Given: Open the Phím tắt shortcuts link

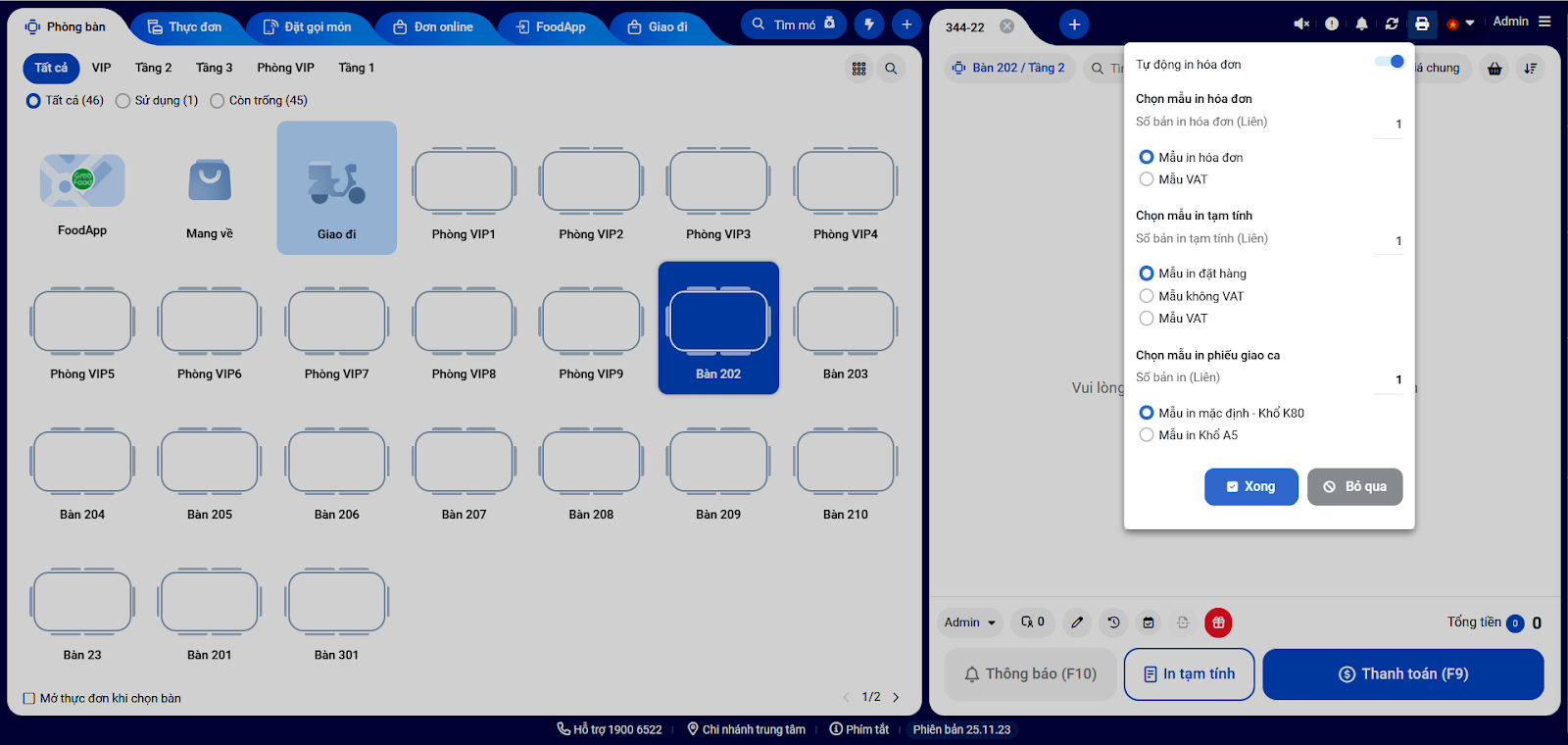Looking at the screenshot, I should point(859,729).
